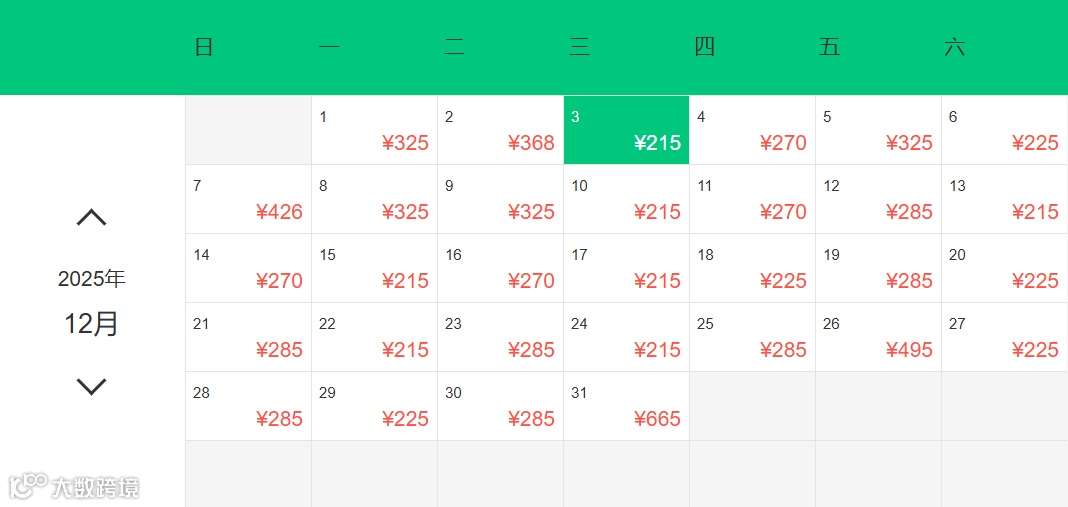This screenshot has height=507, width=1068.
Task: Select December 1 priced ¥325
Action: click(375, 130)
